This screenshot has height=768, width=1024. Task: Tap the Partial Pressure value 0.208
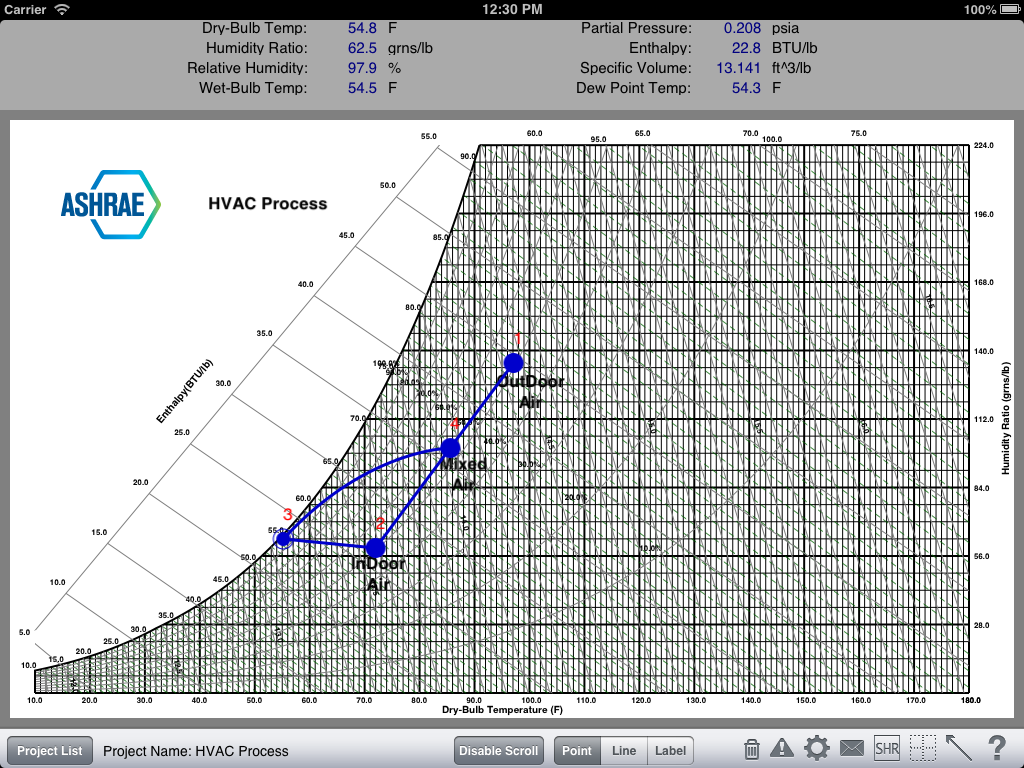pyautogui.click(x=742, y=28)
